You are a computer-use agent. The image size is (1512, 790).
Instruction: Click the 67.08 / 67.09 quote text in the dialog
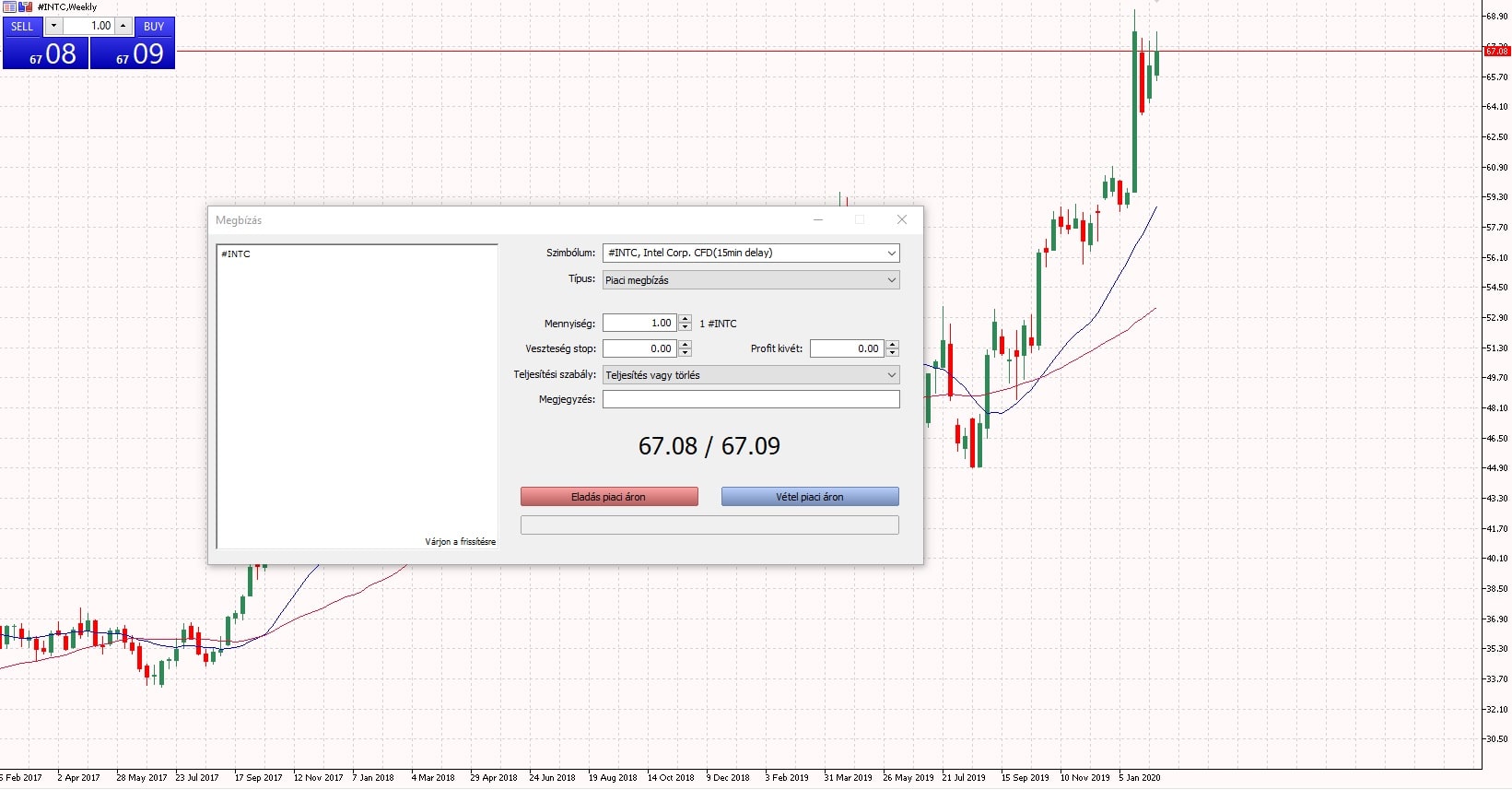709,446
